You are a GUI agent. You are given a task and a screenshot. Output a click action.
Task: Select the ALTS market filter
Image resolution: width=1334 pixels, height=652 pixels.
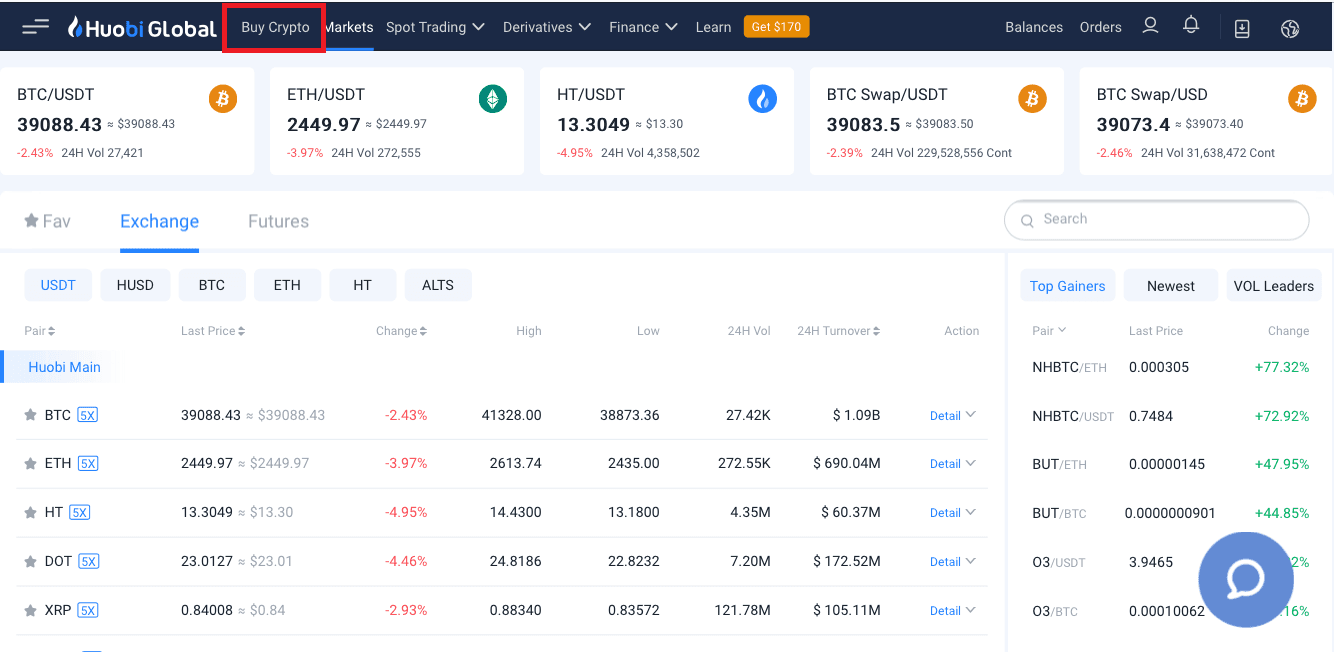click(x=438, y=285)
